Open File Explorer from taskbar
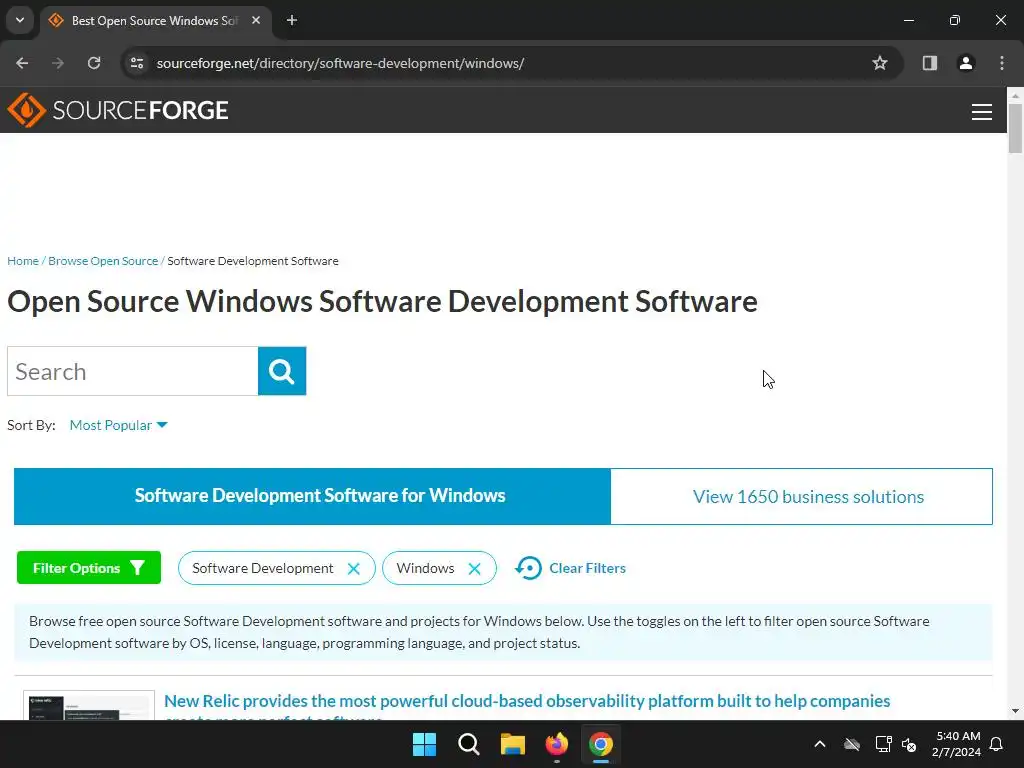 (513, 744)
